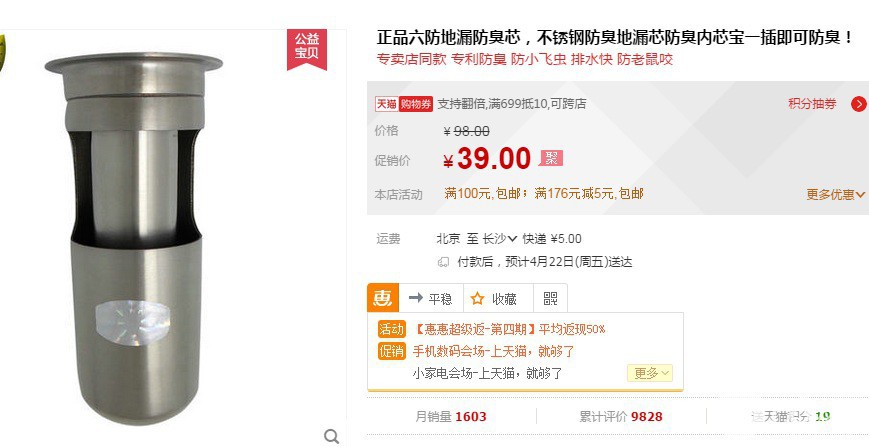This screenshot has width=869, height=447.
Task: Click the magnifier zoom icon under product image
Action: [x=331, y=435]
